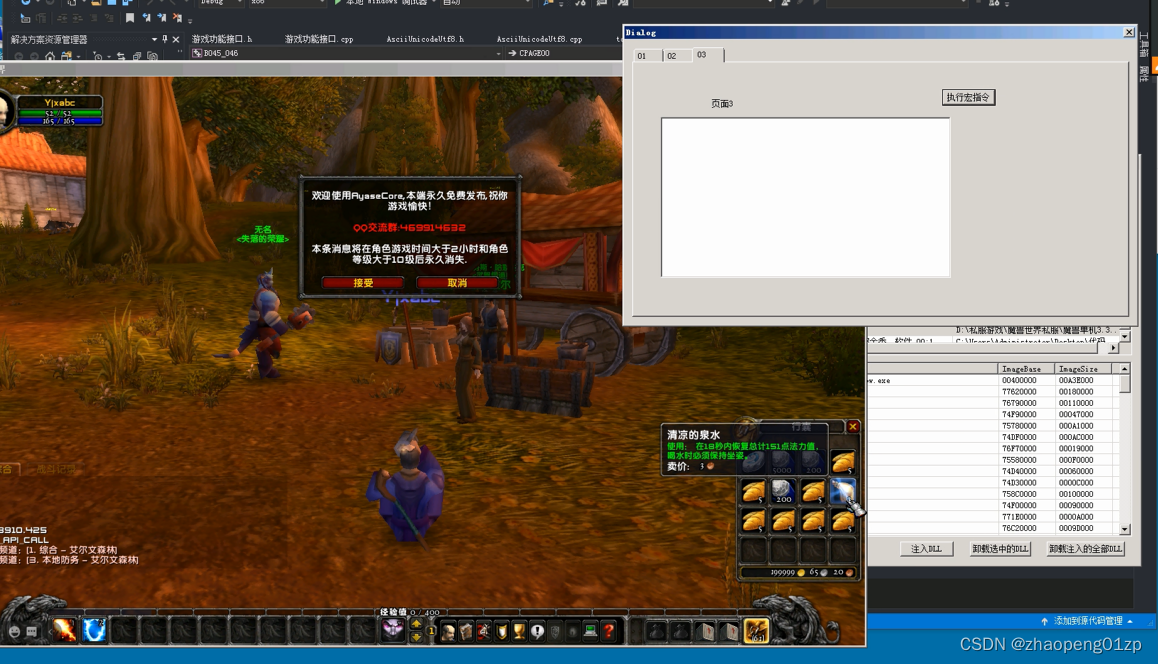Open the character info portrait micro button
Screen dimensions: 1158x664
point(448,632)
